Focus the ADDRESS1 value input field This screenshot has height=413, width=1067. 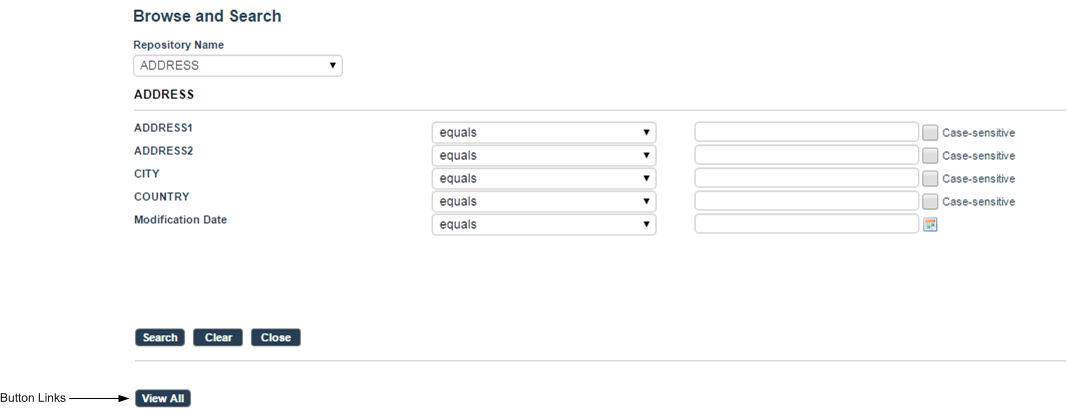(x=806, y=132)
